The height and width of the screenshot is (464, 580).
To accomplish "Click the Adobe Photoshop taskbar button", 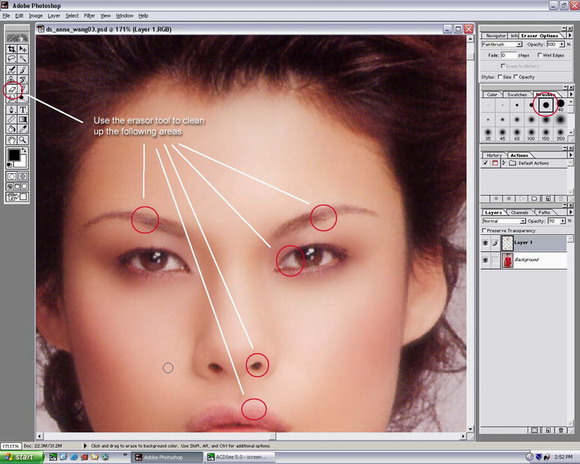I will coord(167,457).
